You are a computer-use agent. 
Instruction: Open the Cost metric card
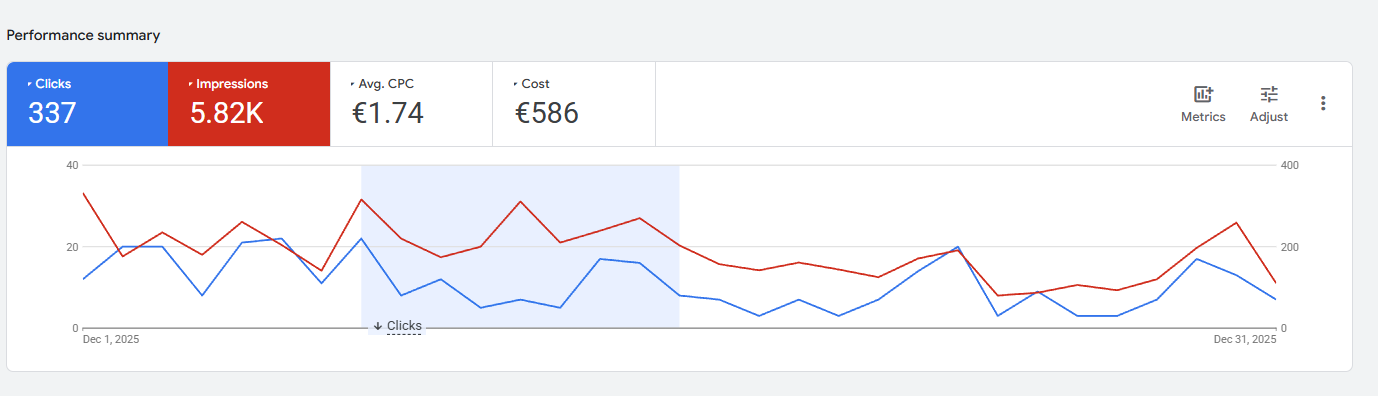tap(574, 104)
